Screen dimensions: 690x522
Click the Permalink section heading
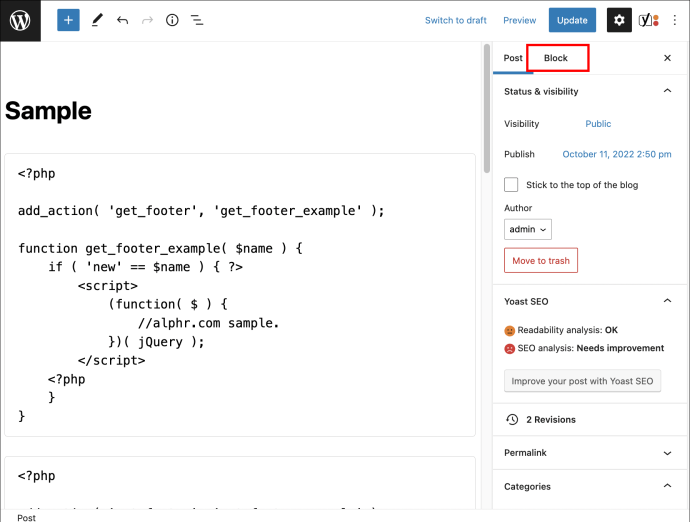[x=525, y=452]
